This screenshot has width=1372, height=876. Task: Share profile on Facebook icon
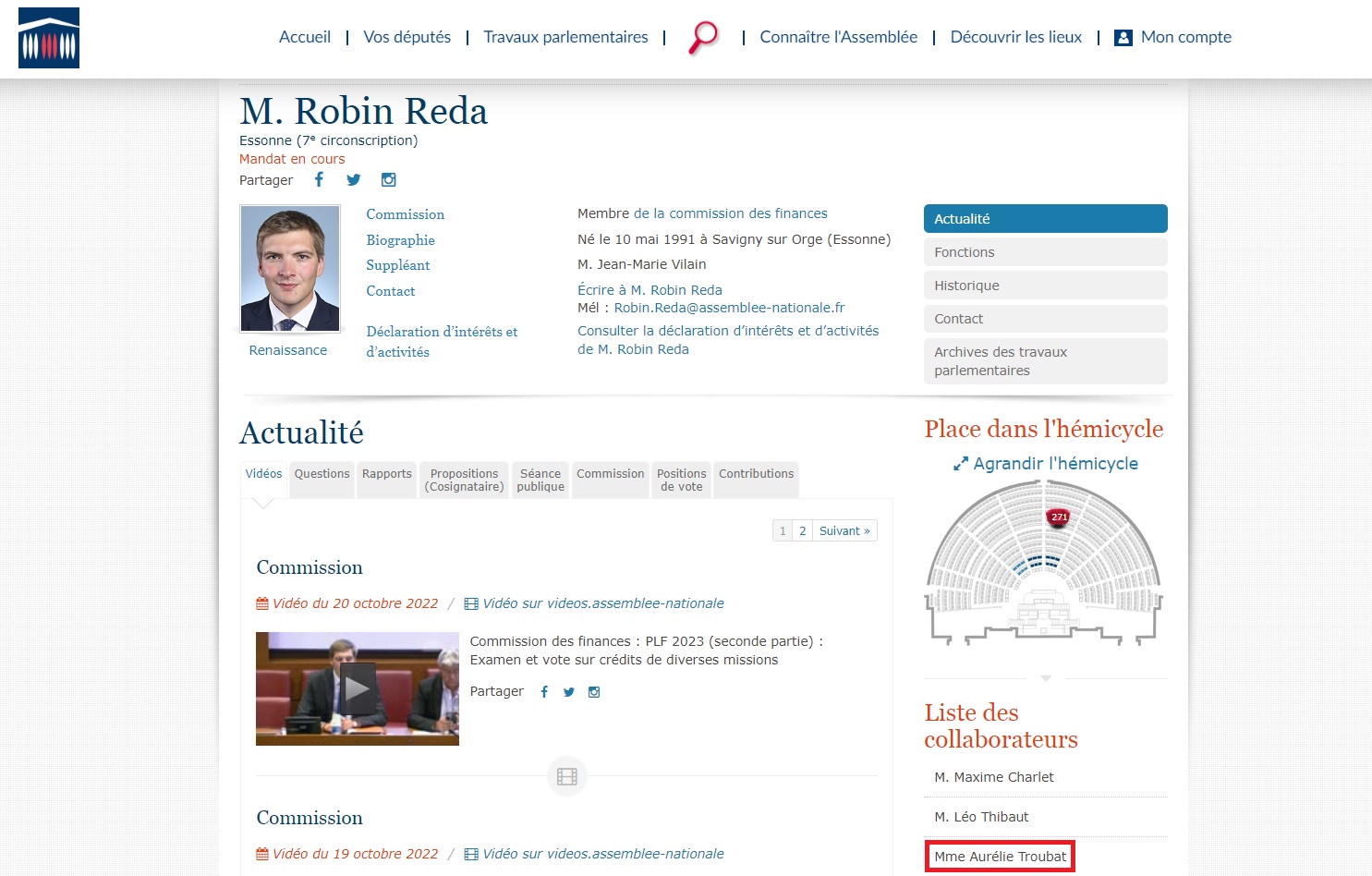coord(319,179)
